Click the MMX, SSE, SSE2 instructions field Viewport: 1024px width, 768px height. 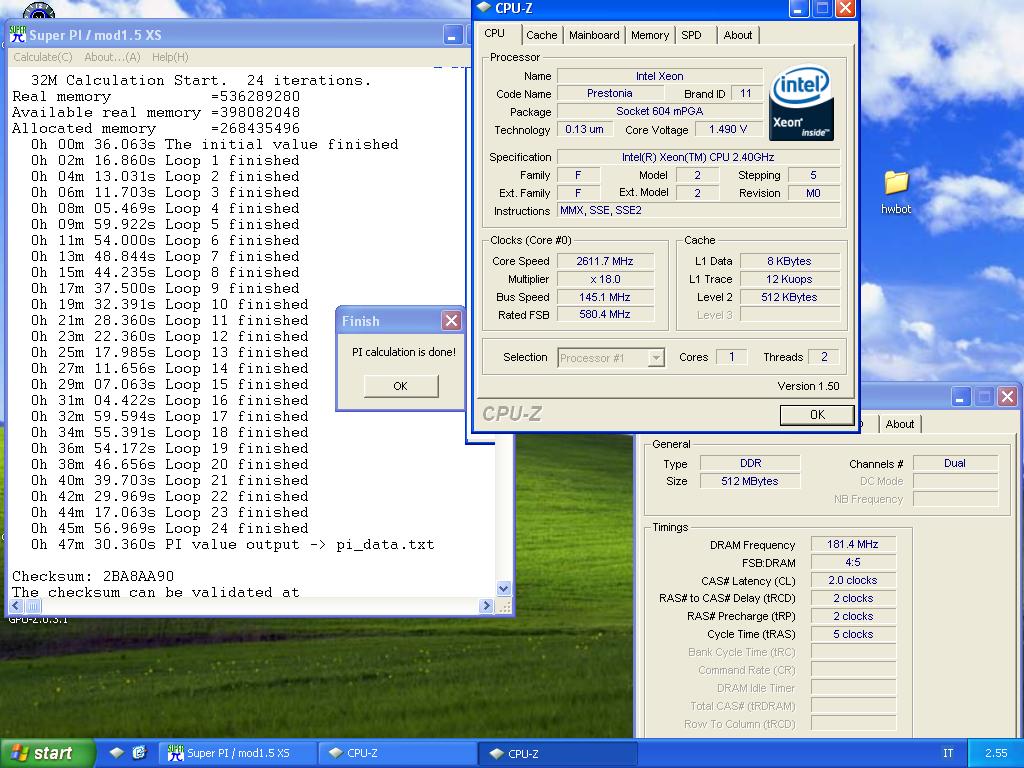[698, 210]
